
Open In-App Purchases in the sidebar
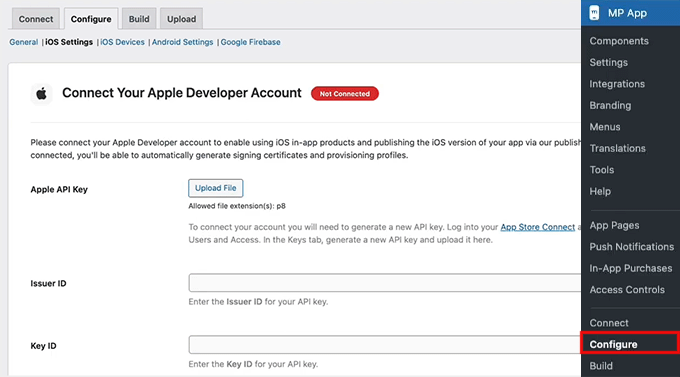click(631, 269)
